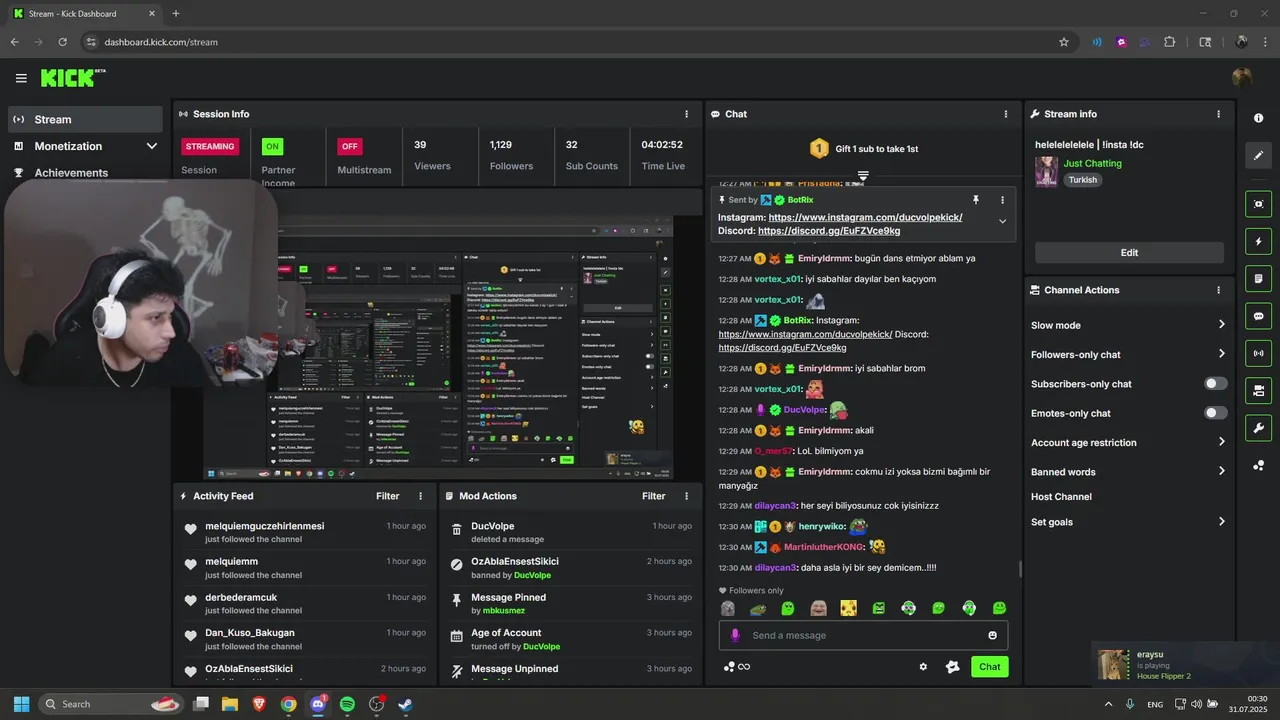Click the purple microphone chat identity icon
1280x720 pixels.
tap(735, 635)
